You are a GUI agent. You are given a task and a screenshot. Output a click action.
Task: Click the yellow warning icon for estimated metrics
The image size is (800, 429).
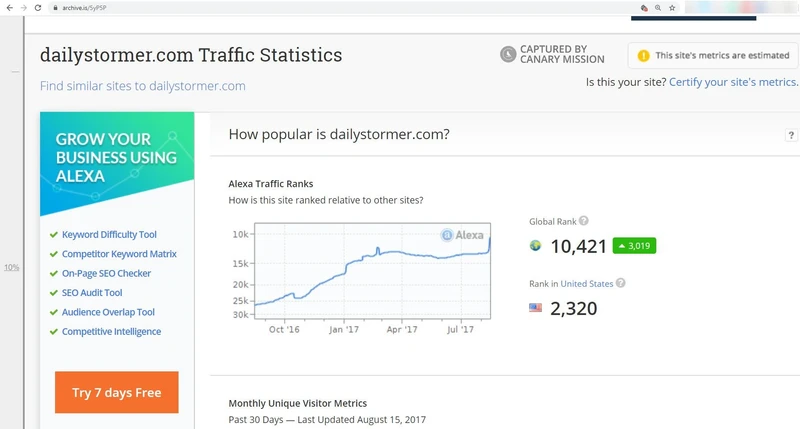[643, 56]
